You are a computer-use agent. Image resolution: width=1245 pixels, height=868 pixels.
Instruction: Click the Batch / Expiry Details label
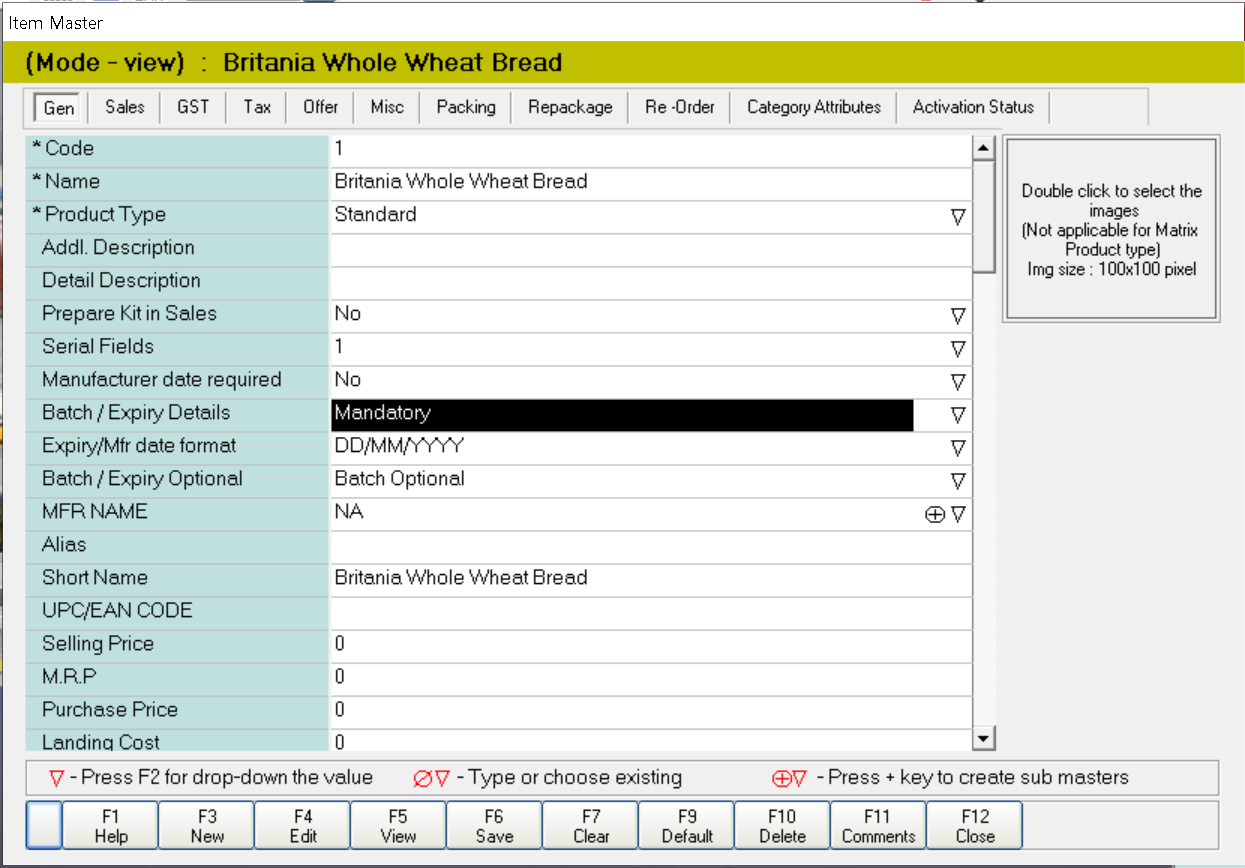click(136, 413)
